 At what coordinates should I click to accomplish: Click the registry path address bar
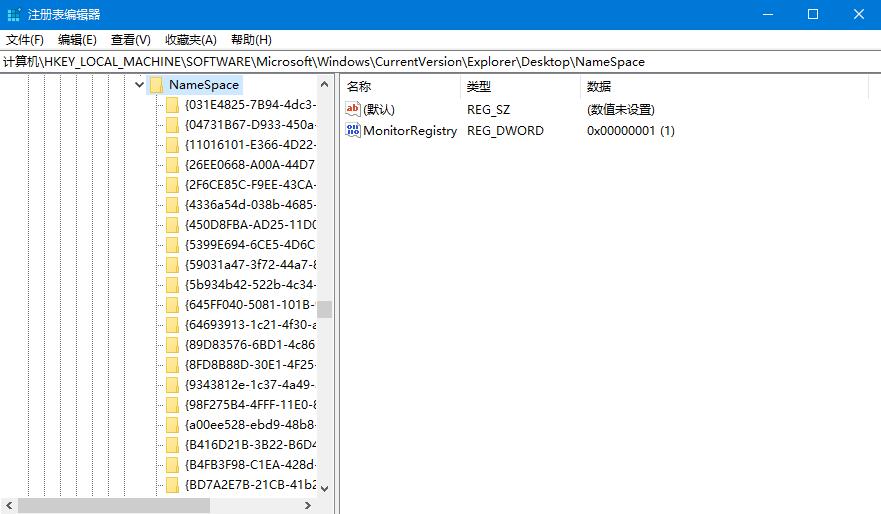(x=440, y=62)
